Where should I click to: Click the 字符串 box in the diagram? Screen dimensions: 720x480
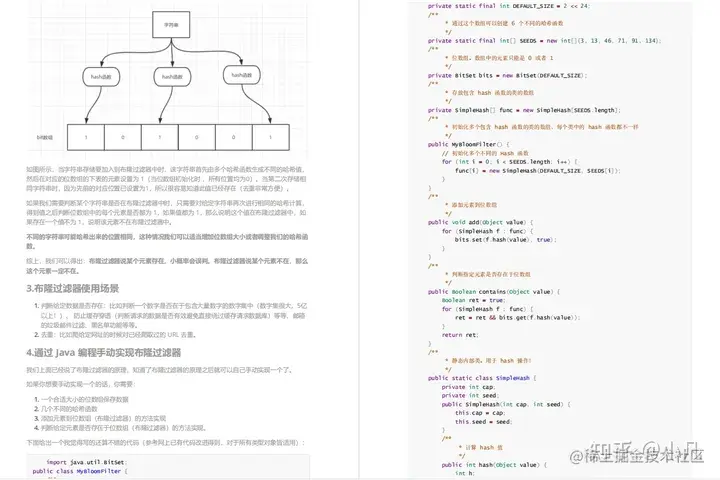[x=171, y=24]
